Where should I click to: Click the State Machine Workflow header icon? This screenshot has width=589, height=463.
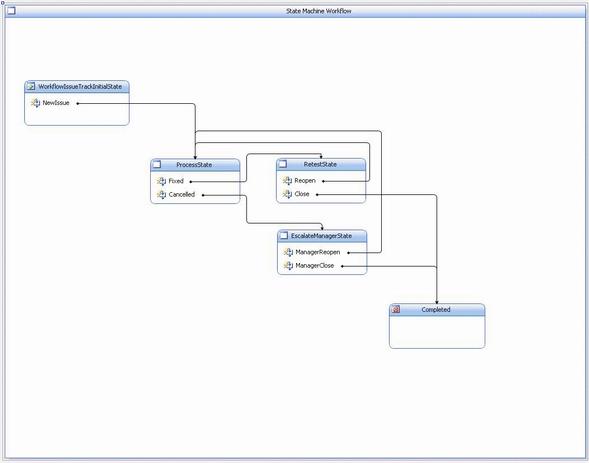tap(11, 11)
